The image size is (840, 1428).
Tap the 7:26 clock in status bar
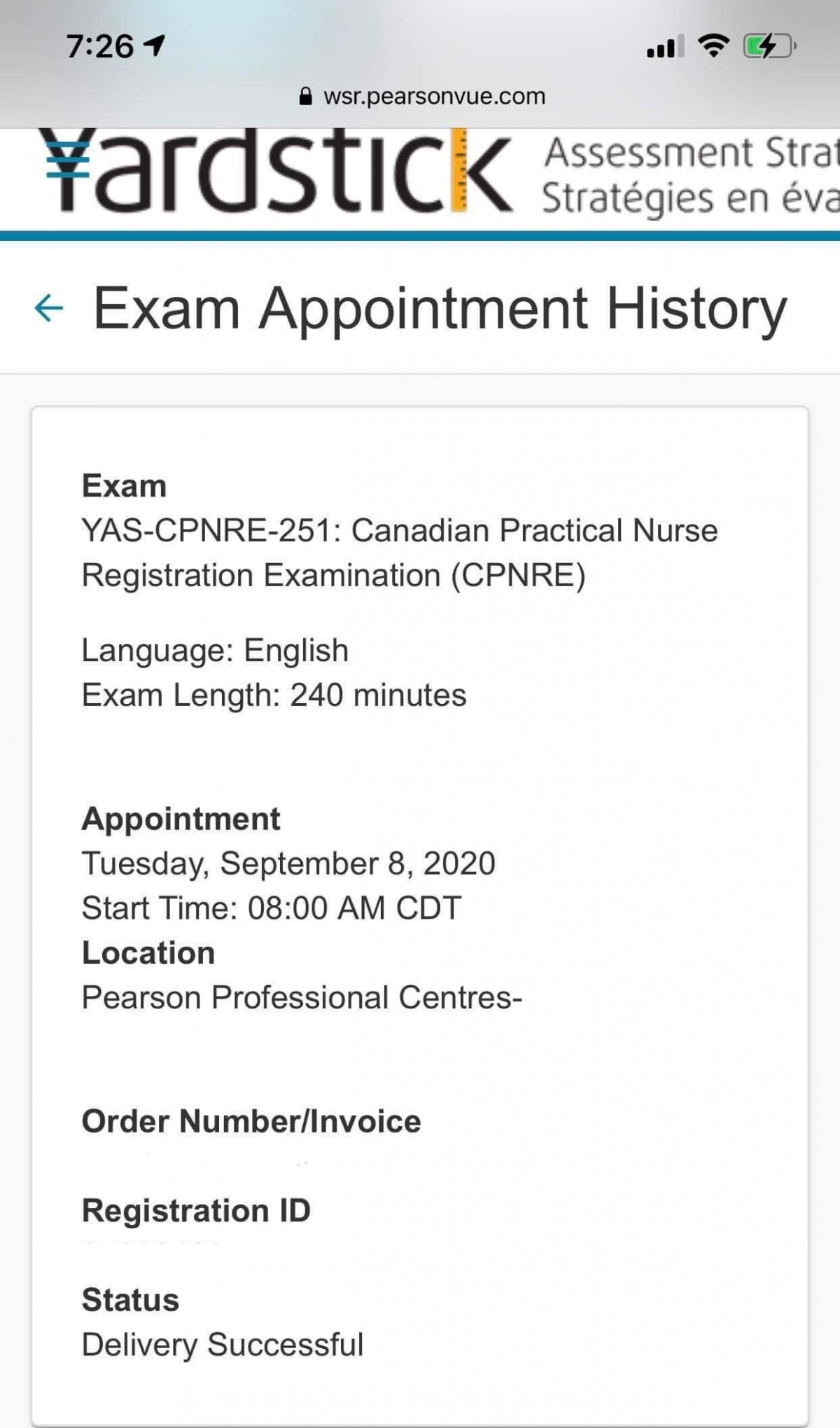(x=99, y=46)
